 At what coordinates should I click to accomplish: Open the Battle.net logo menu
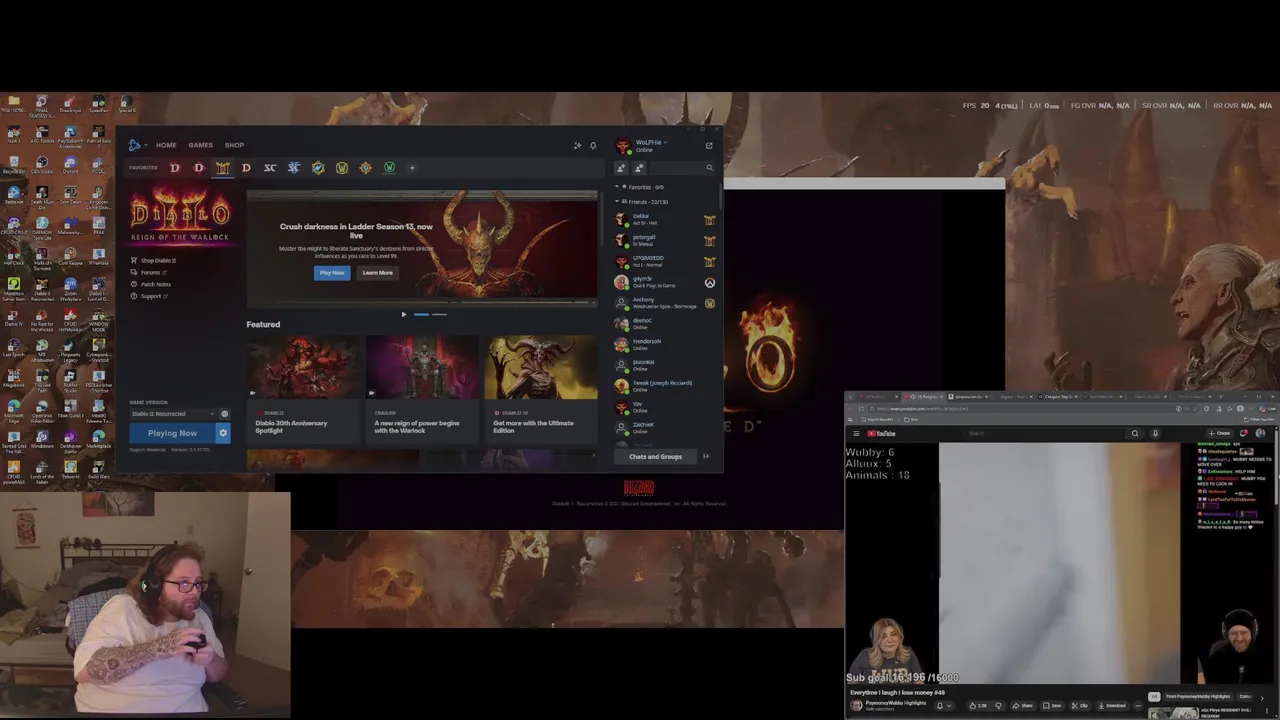click(134, 145)
